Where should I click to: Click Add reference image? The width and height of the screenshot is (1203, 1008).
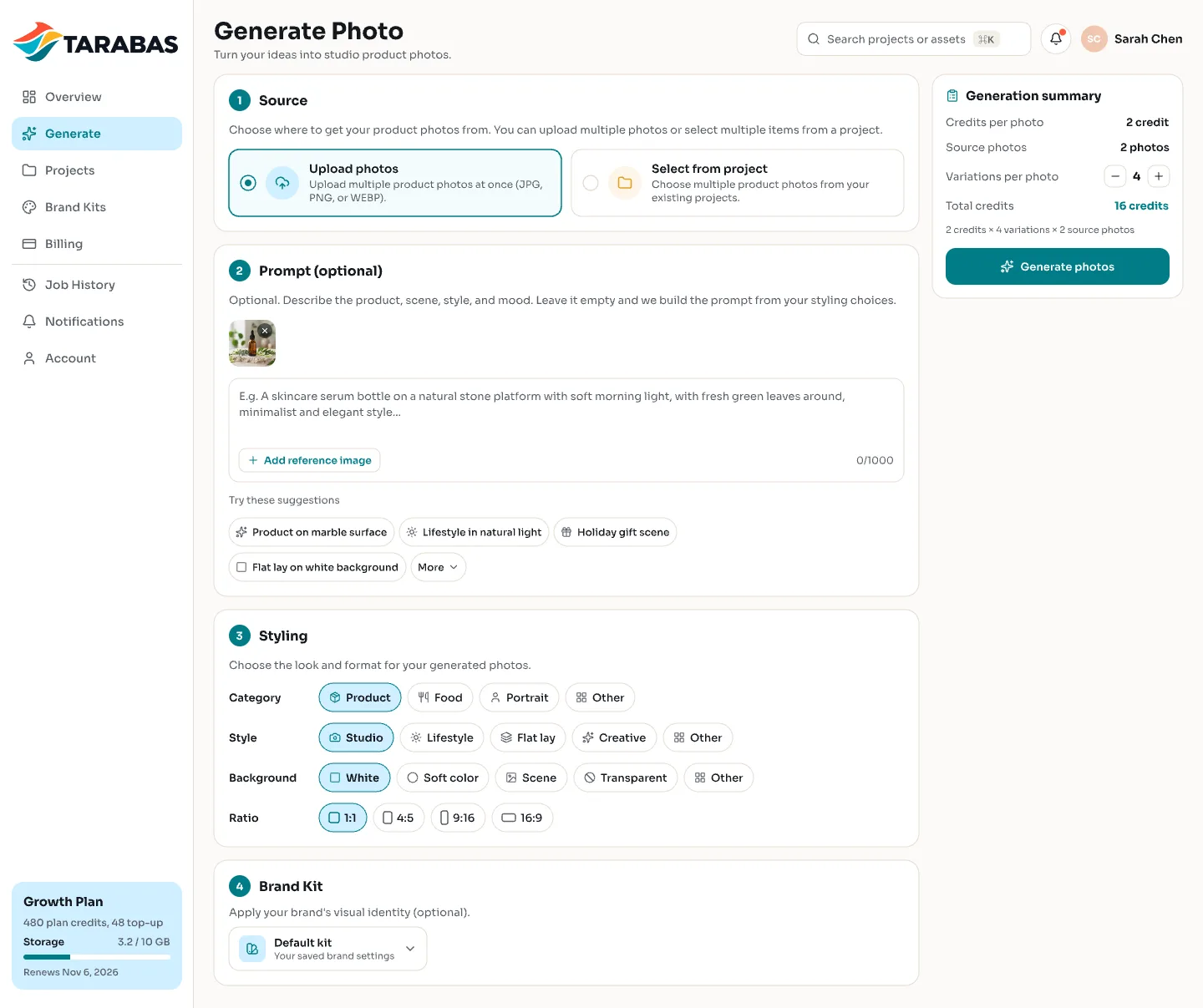309,460
